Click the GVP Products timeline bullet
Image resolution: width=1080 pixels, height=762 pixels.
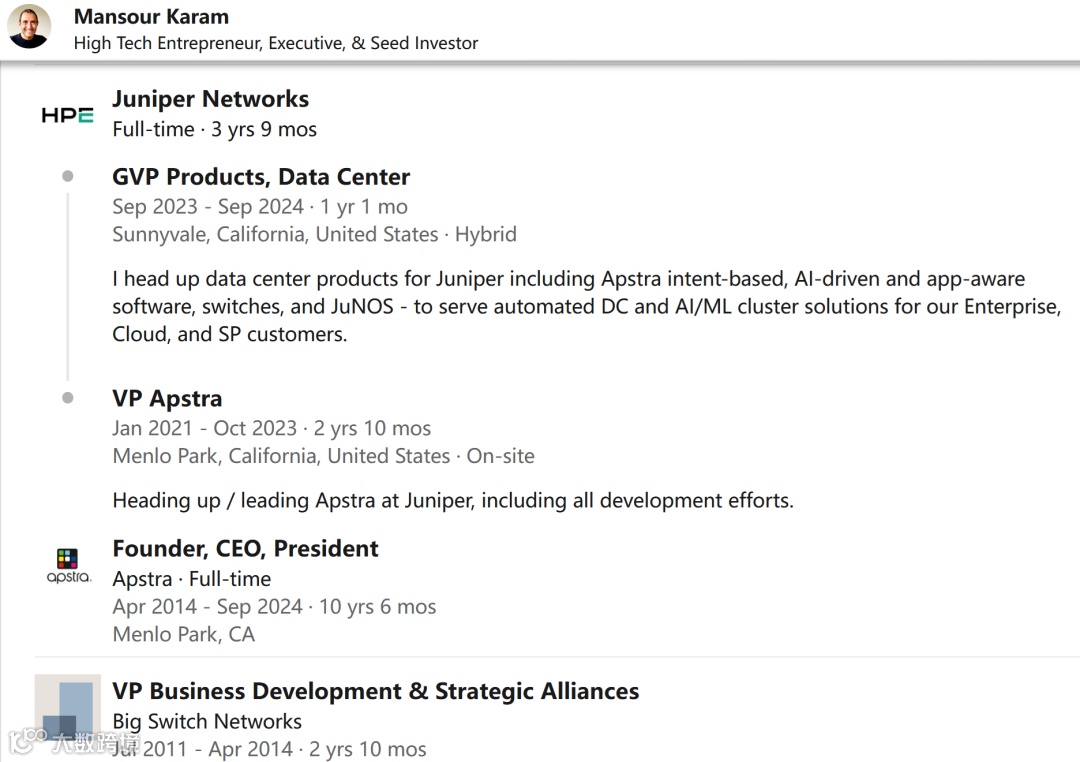pyautogui.click(x=68, y=176)
